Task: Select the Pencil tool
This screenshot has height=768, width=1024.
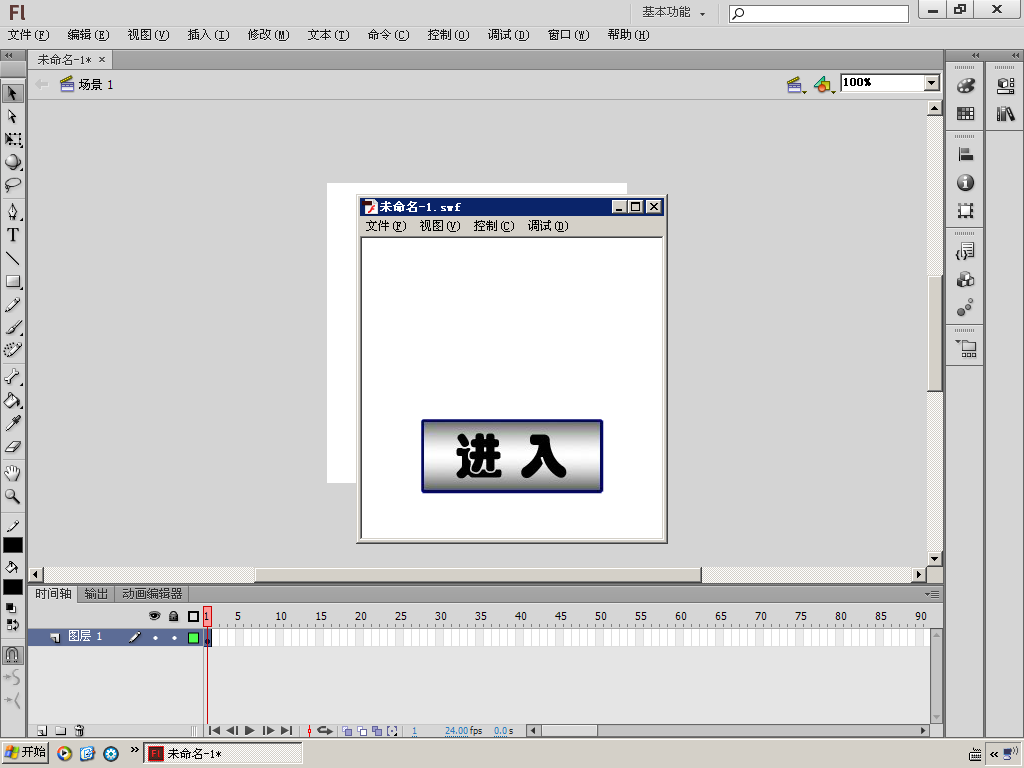Action: (12, 305)
